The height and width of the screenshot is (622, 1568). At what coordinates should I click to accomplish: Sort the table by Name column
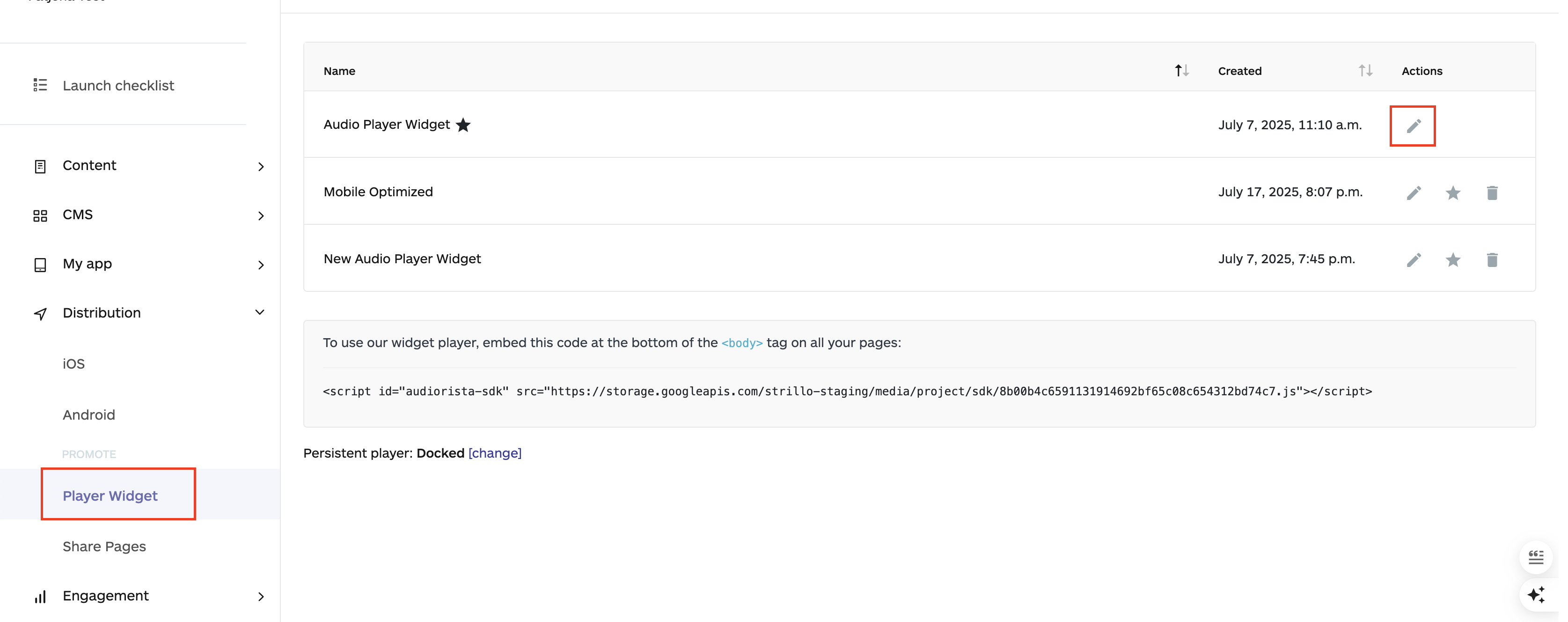[x=1181, y=71]
